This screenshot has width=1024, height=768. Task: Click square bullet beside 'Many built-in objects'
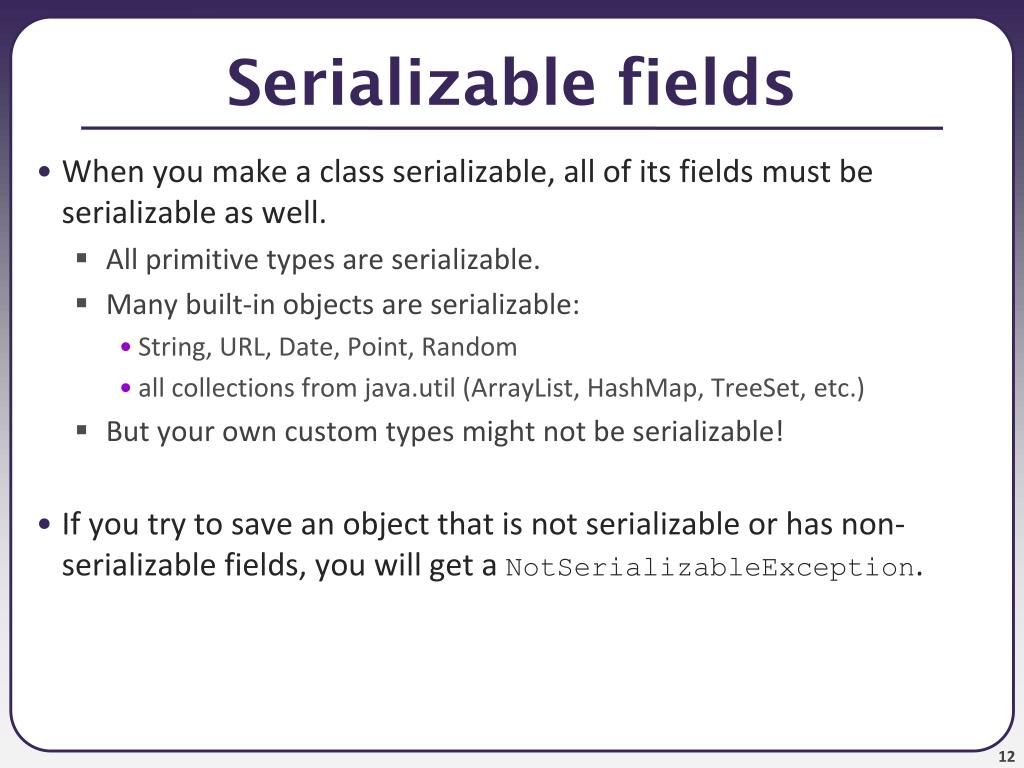[x=82, y=303]
